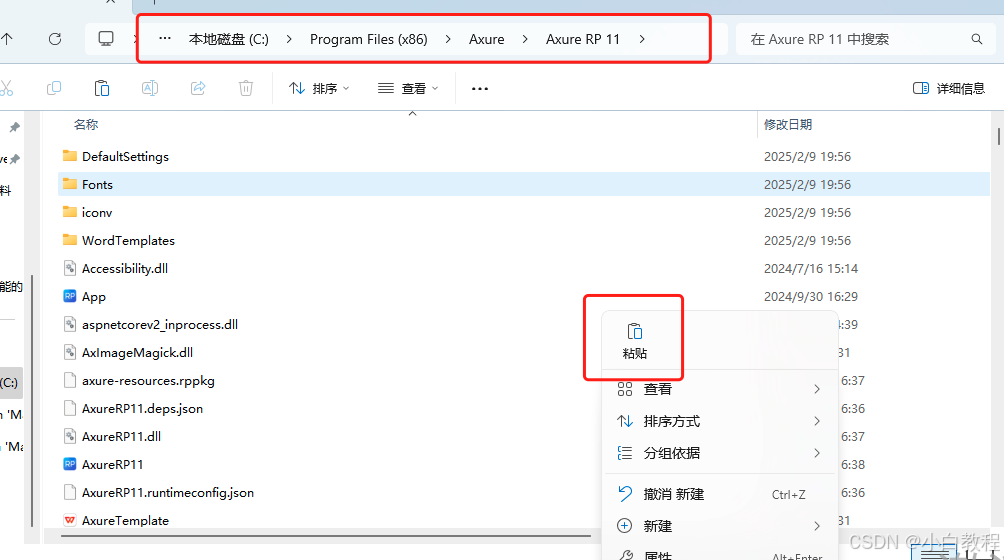Viewport: 1004px width, 560px height.
Task: Click the AxureTemplate WPS file icon
Action: click(70, 520)
